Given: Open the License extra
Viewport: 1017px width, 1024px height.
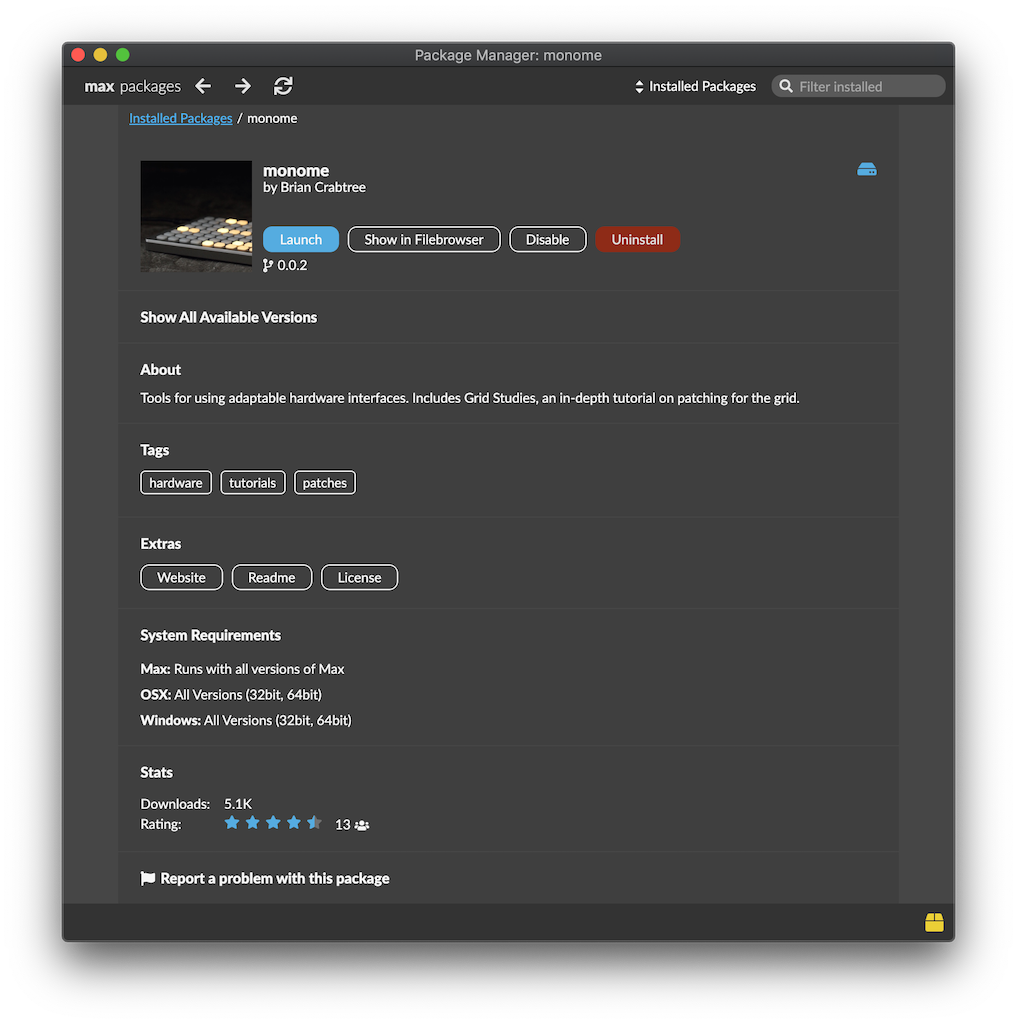Looking at the screenshot, I should (x=359, y=577).
